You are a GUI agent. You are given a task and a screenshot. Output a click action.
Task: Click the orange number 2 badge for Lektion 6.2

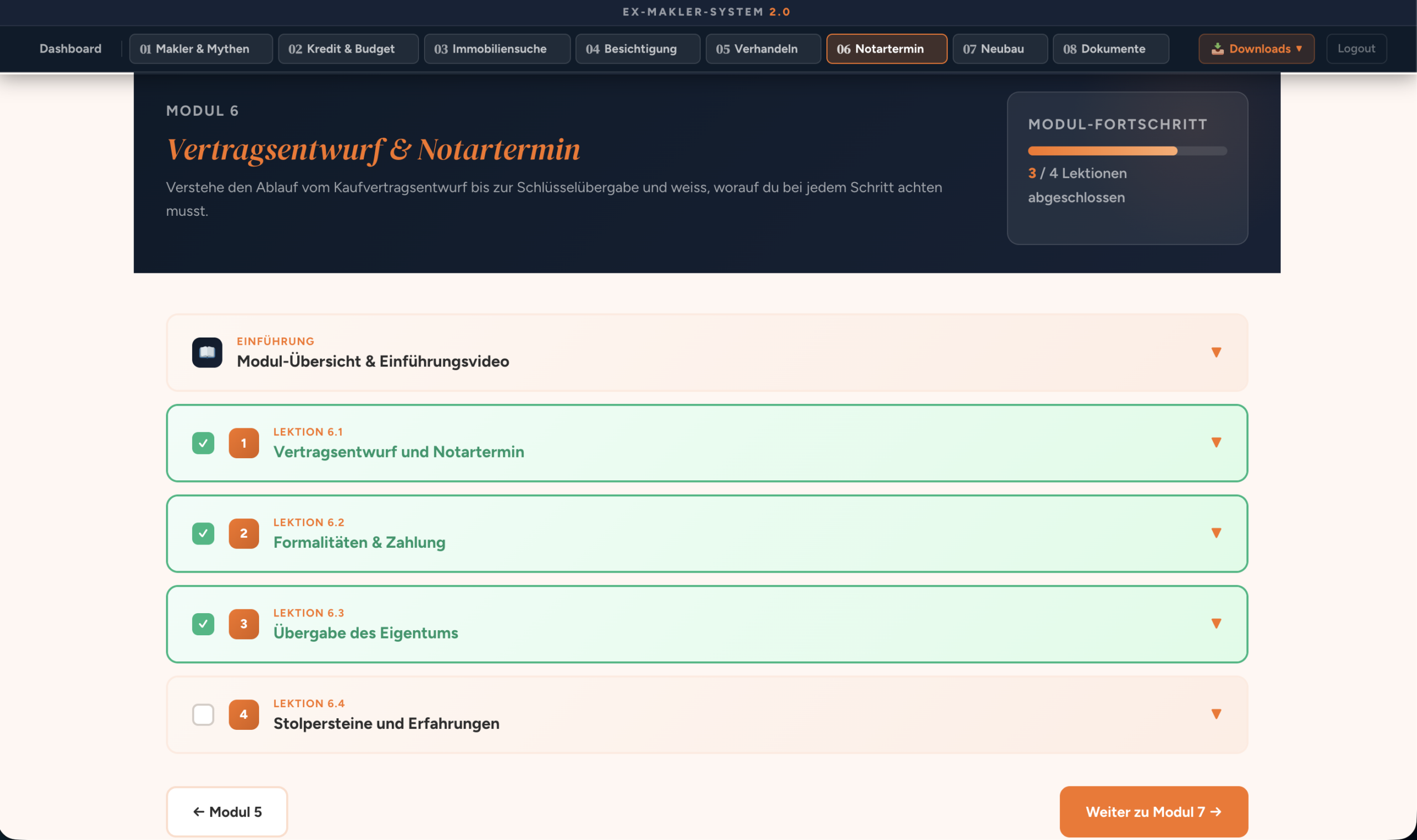pyautogui.click(x=244, y=533)
